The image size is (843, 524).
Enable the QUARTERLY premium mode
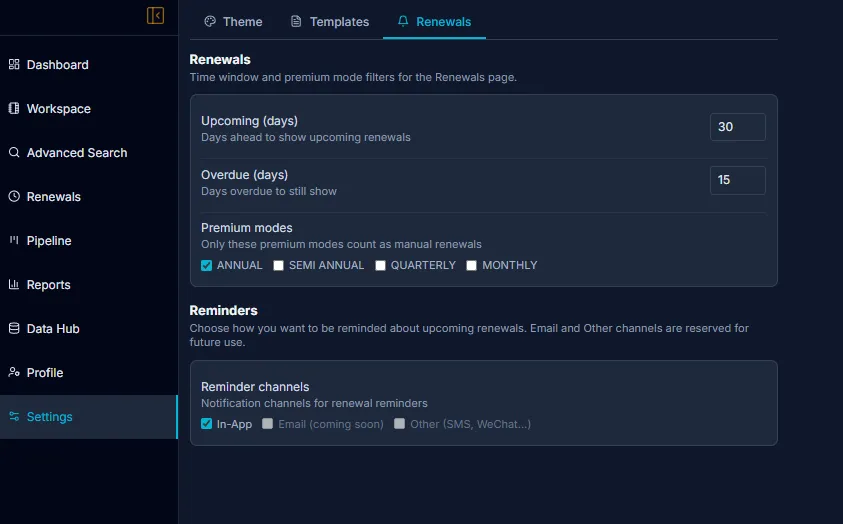(380, 265)
